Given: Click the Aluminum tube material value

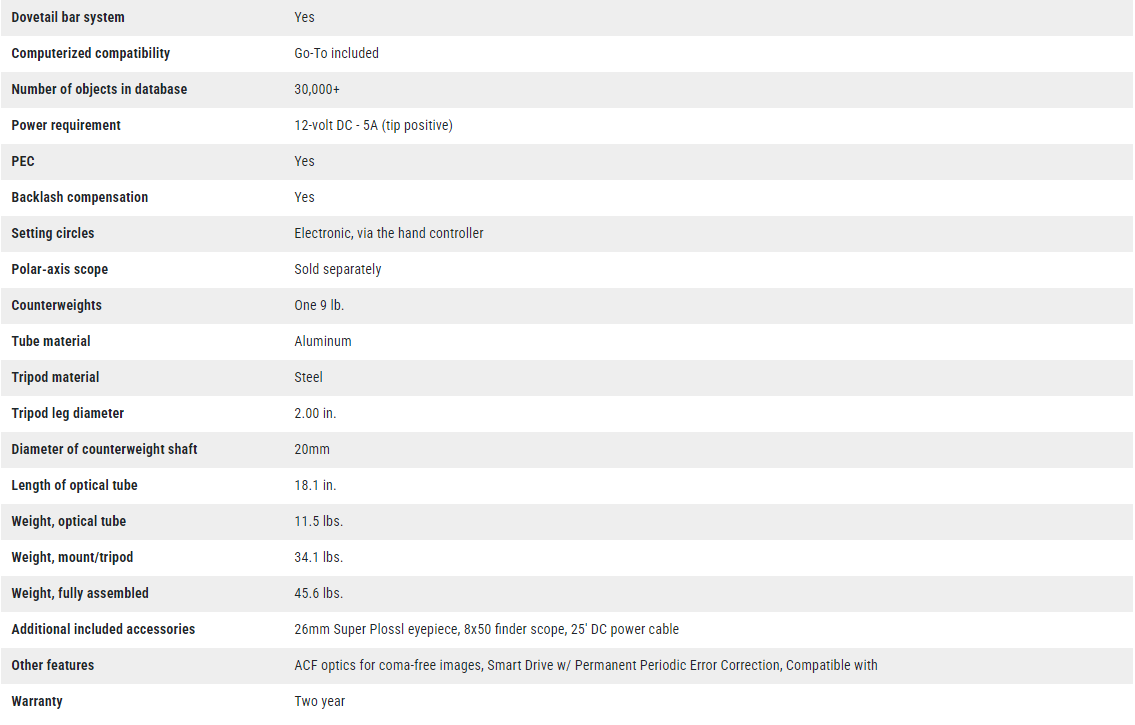Looking at the screenshot, I should [323, 342].
